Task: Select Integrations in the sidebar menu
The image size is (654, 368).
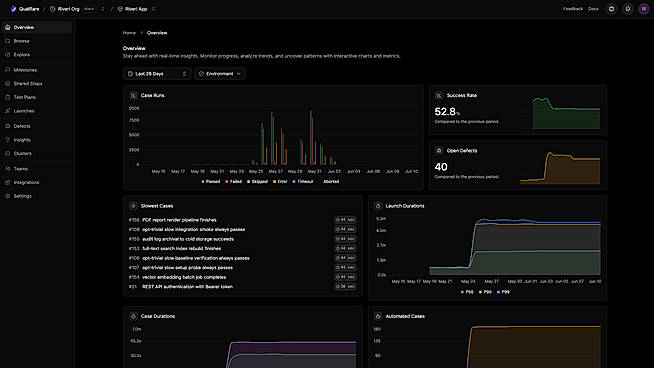Action: (37, 182)
